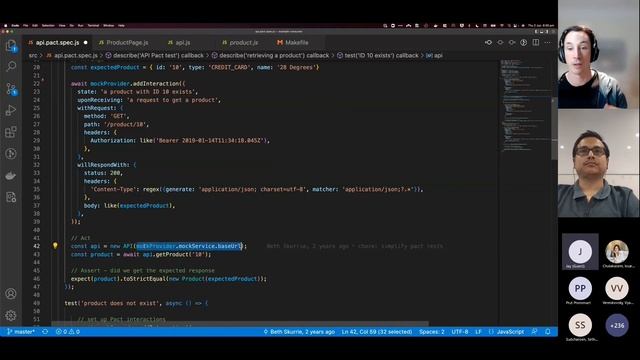This screenshot has height=360, width=640.
Task: Switch to the ProductPage.js tab
Action: coord(127,42)
